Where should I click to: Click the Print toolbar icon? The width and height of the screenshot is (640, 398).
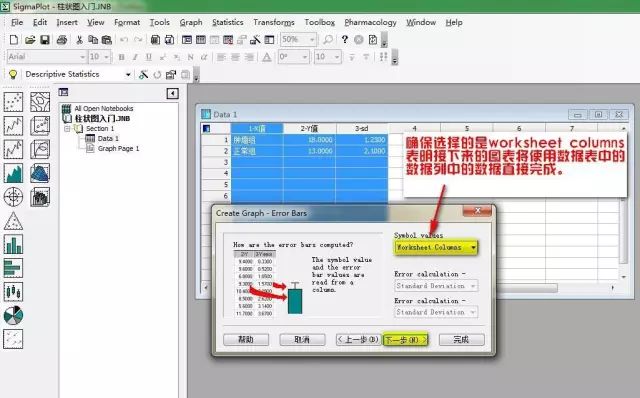(x=62, y=40)
